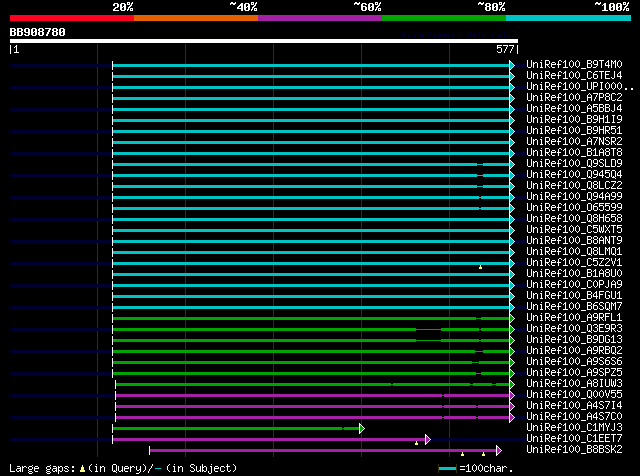This screenshot has width=640, height=476.
Task: Select the UniRef100_B8ANT9 label
Action: [574, 241]
